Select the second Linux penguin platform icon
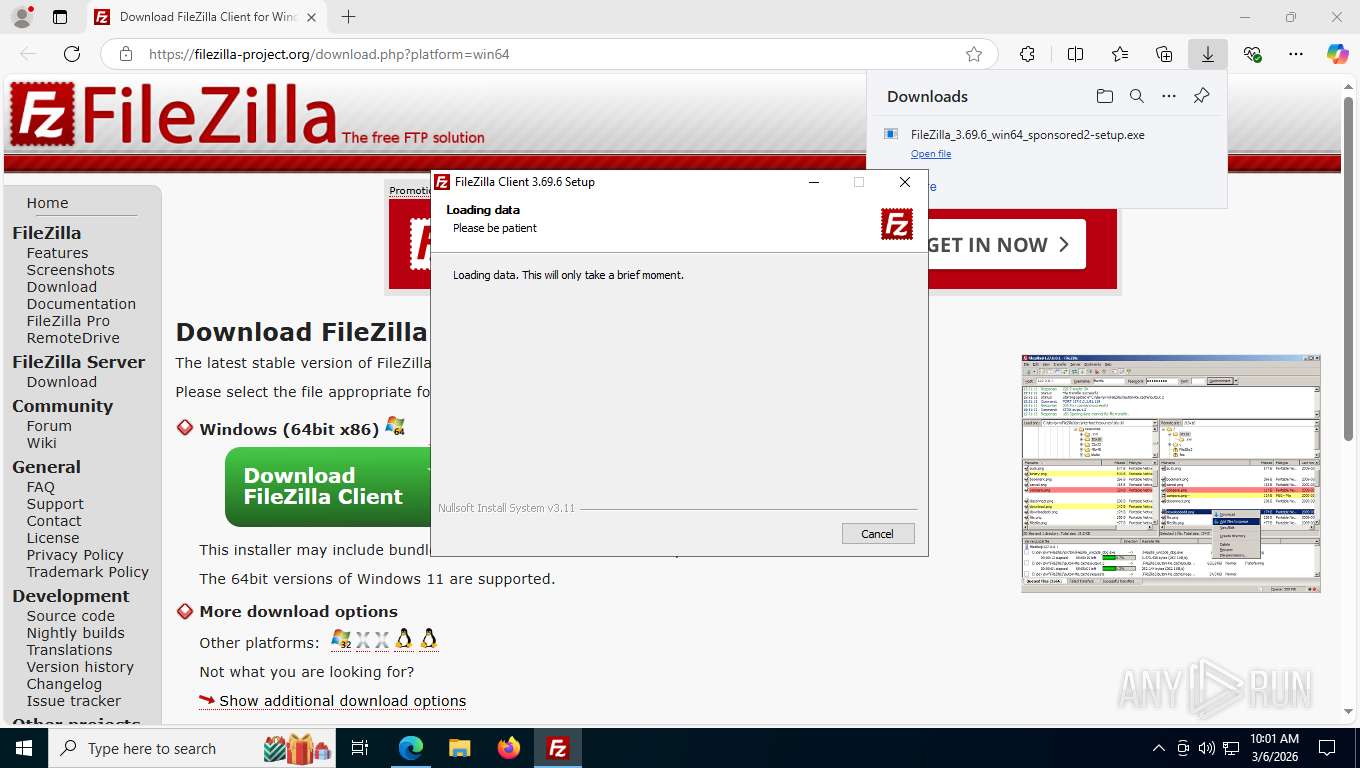The height and width of the screenshot is (768, 1360). click(429, 640)
